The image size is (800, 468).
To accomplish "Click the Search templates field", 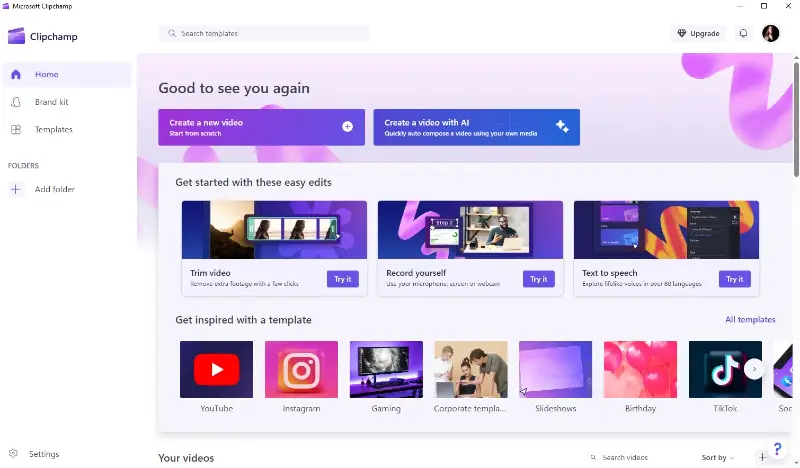I will [264, 33].
